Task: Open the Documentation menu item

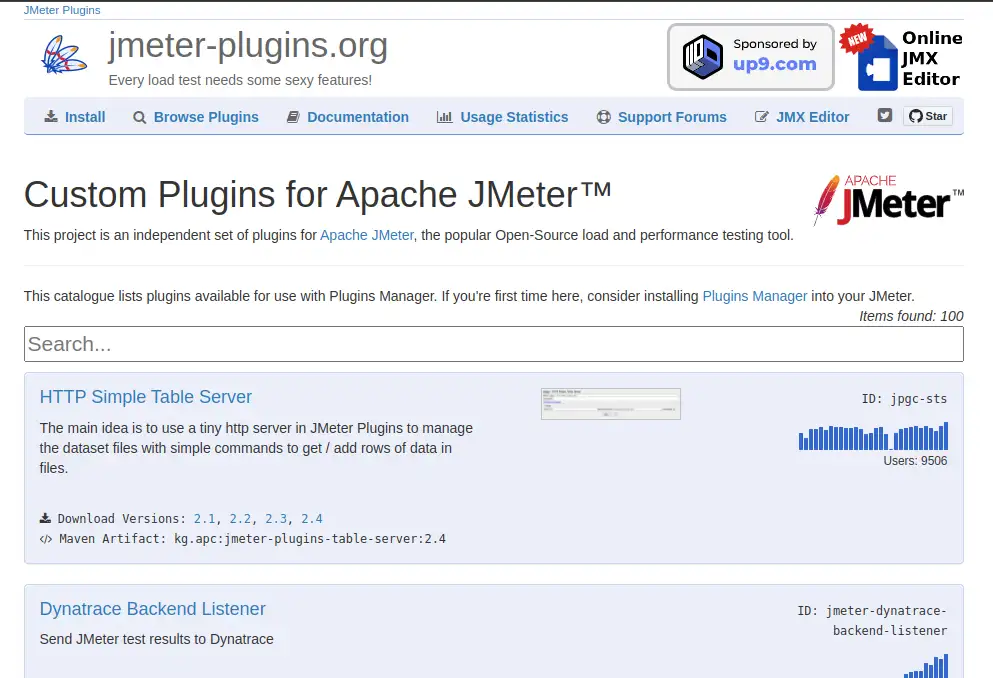Action: (x=358, y=117)
